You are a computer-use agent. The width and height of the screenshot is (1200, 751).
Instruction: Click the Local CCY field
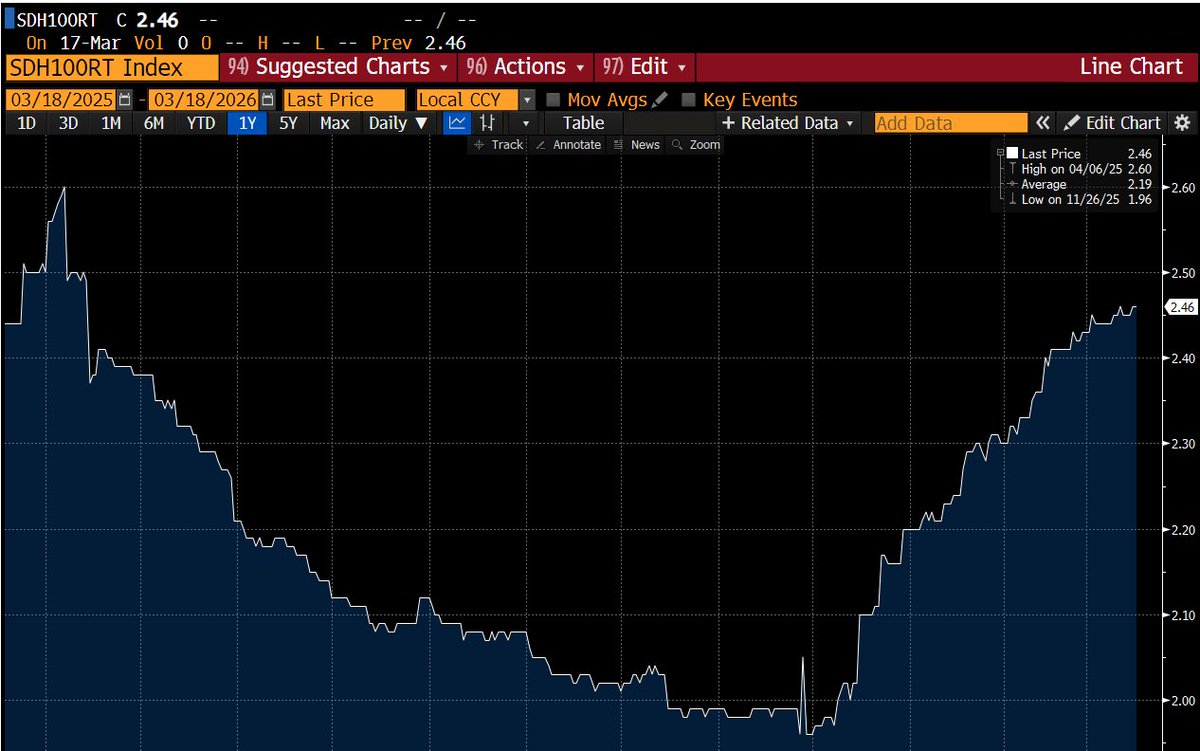[468, 100]
